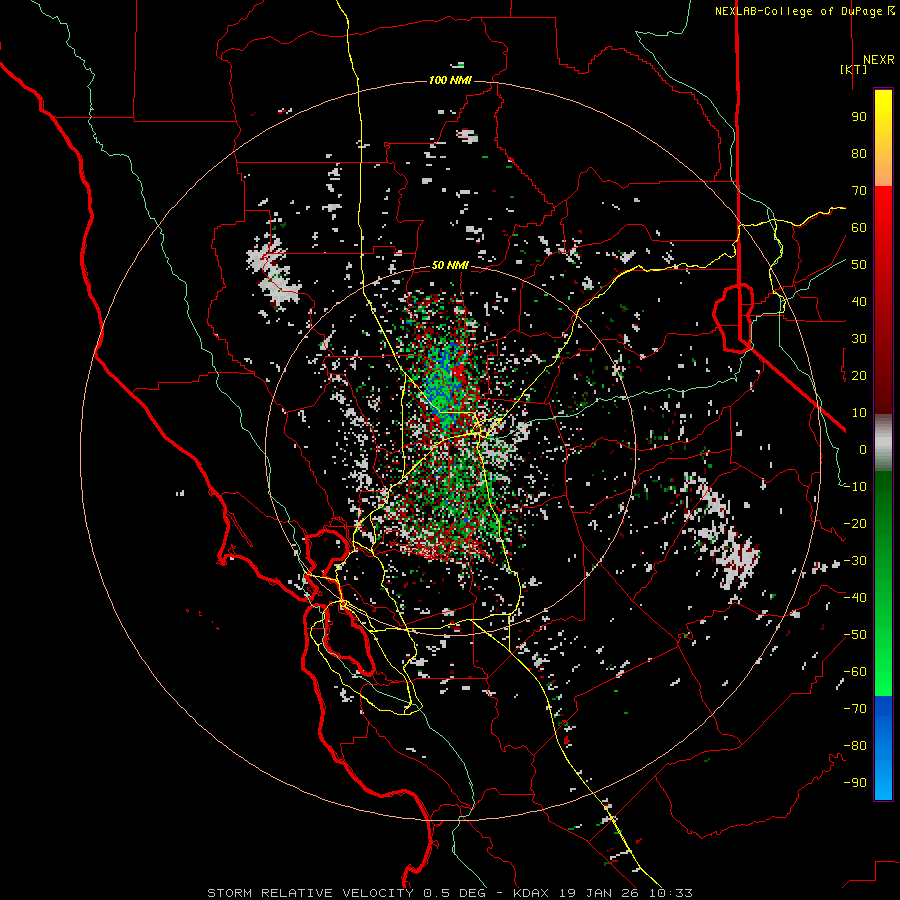900x900 pixels.
Task: Click the 70 value on velocity scale
Action: pos(859,191)
